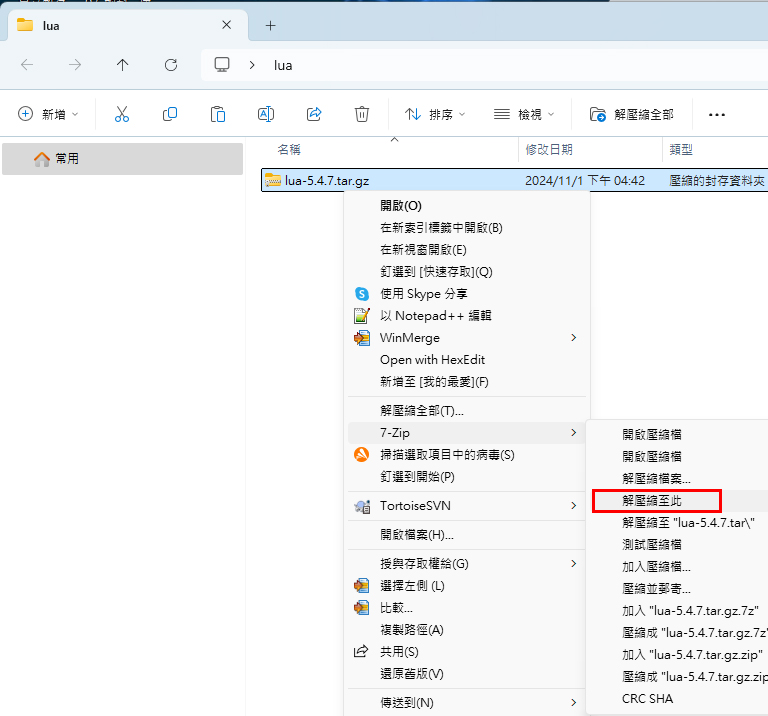
Task: Click the breadcrumb chevron before lua
Action: point(252,65)
